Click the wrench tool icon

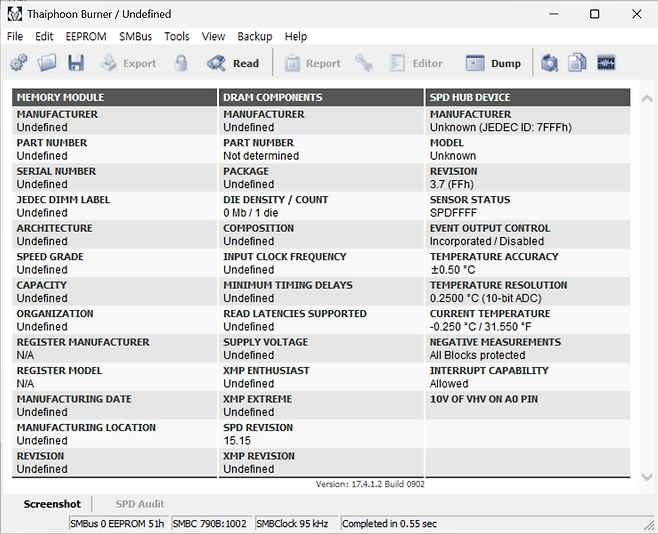[x=364, y=63]
